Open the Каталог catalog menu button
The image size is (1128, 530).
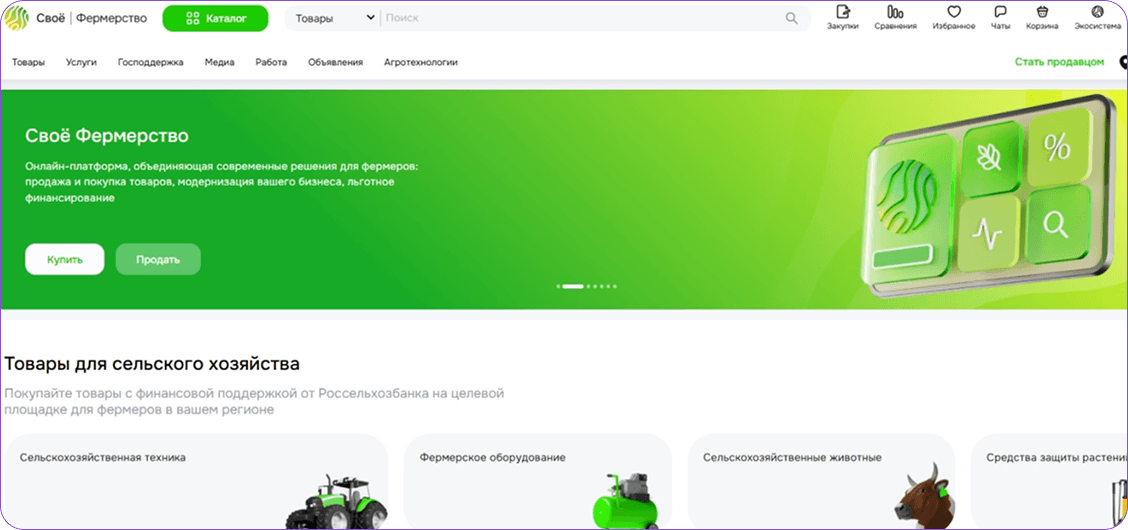point(215,18)
